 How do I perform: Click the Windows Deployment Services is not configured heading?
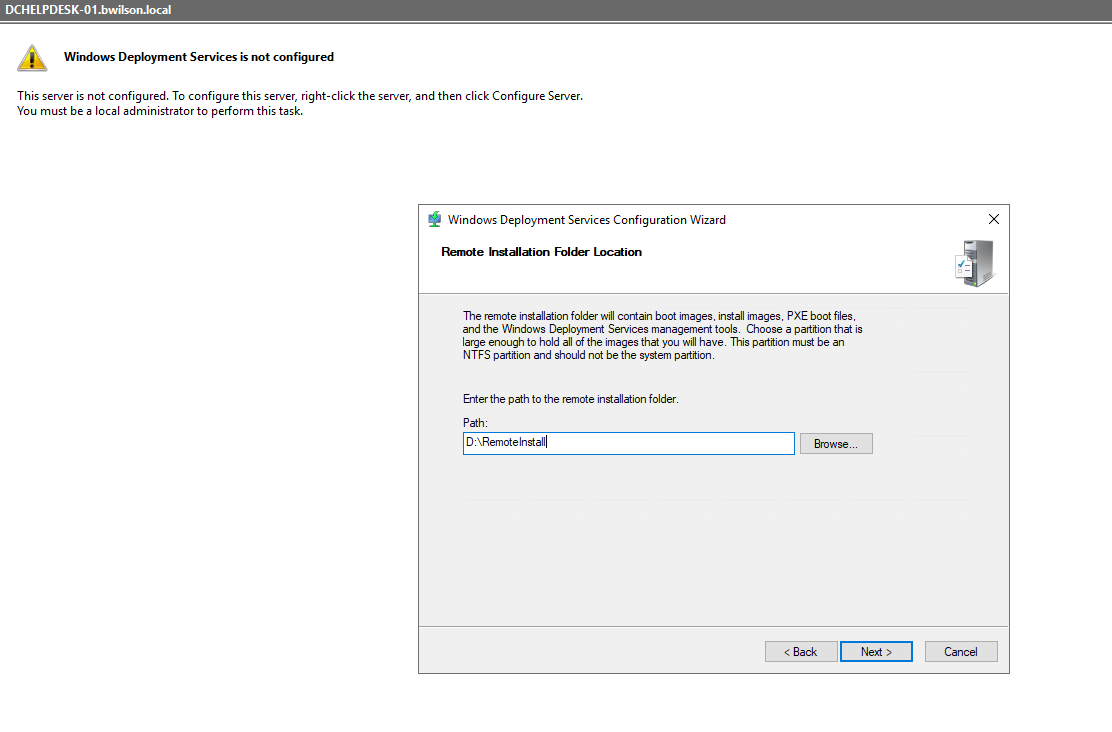tap(197, 56)
